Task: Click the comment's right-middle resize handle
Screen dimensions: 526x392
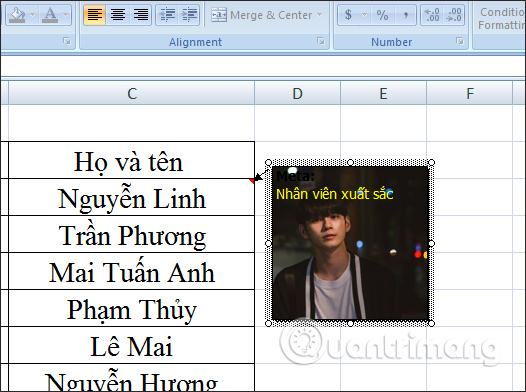Action: 432,243
